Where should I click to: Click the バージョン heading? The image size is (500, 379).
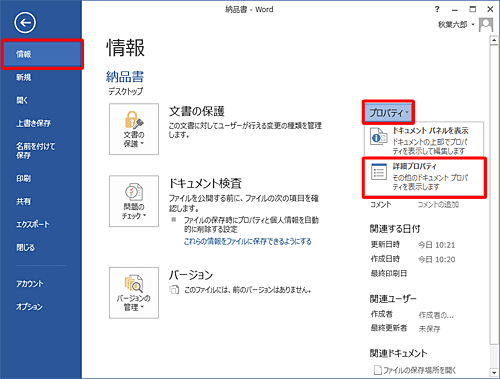click(191, 275)
